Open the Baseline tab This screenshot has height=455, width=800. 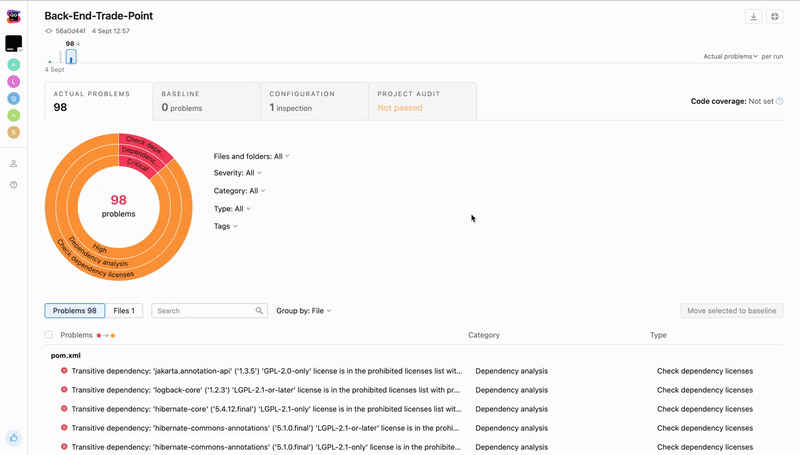coord(206,101)
